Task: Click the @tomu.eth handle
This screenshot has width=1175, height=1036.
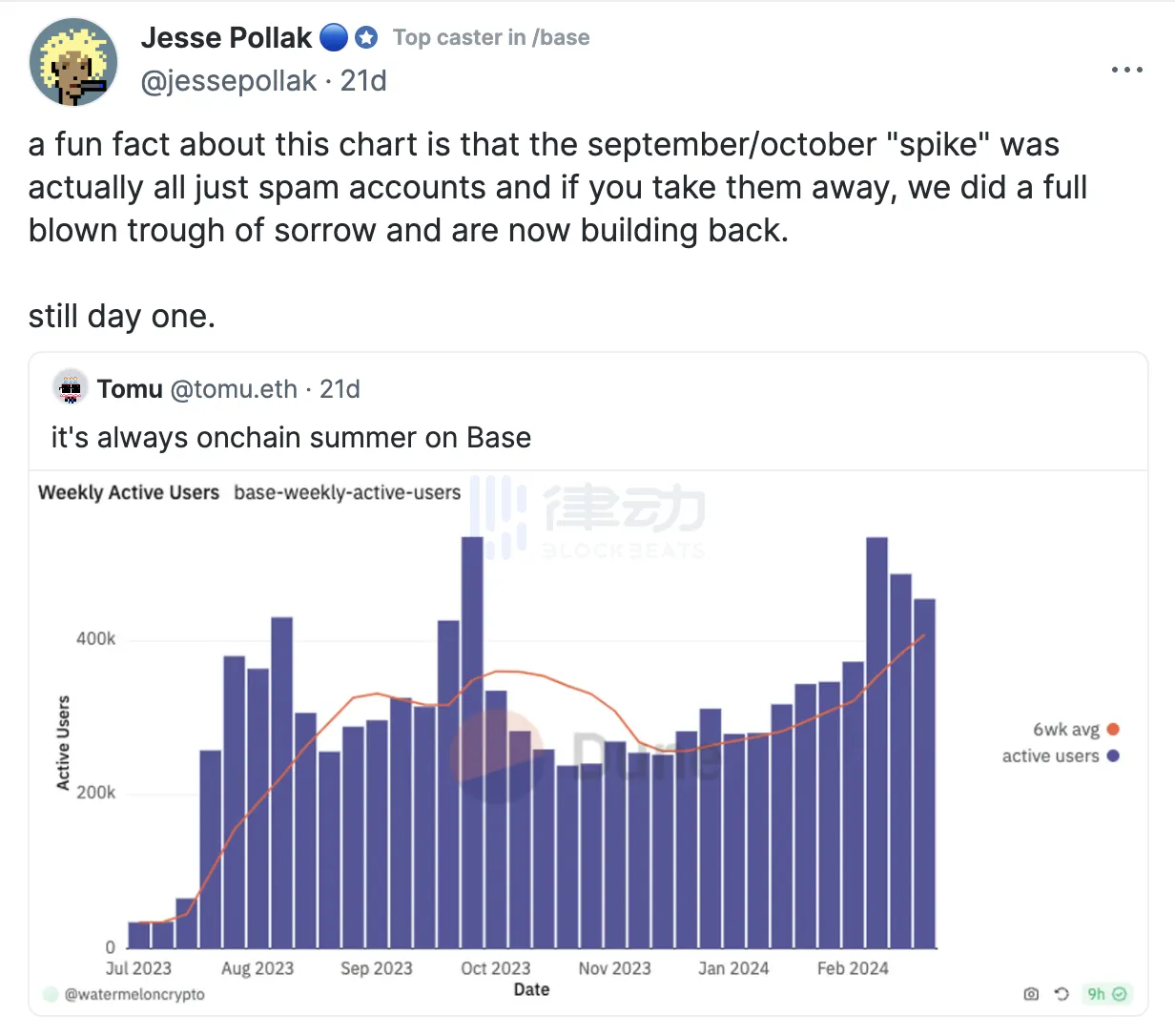Action: click(233, 389)
